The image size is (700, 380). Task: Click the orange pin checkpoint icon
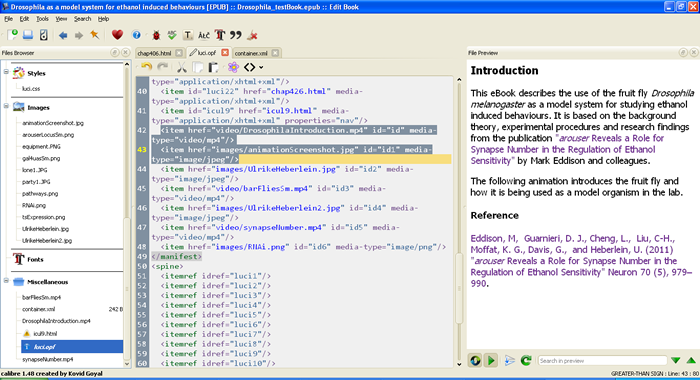click(x=94, y=35)
